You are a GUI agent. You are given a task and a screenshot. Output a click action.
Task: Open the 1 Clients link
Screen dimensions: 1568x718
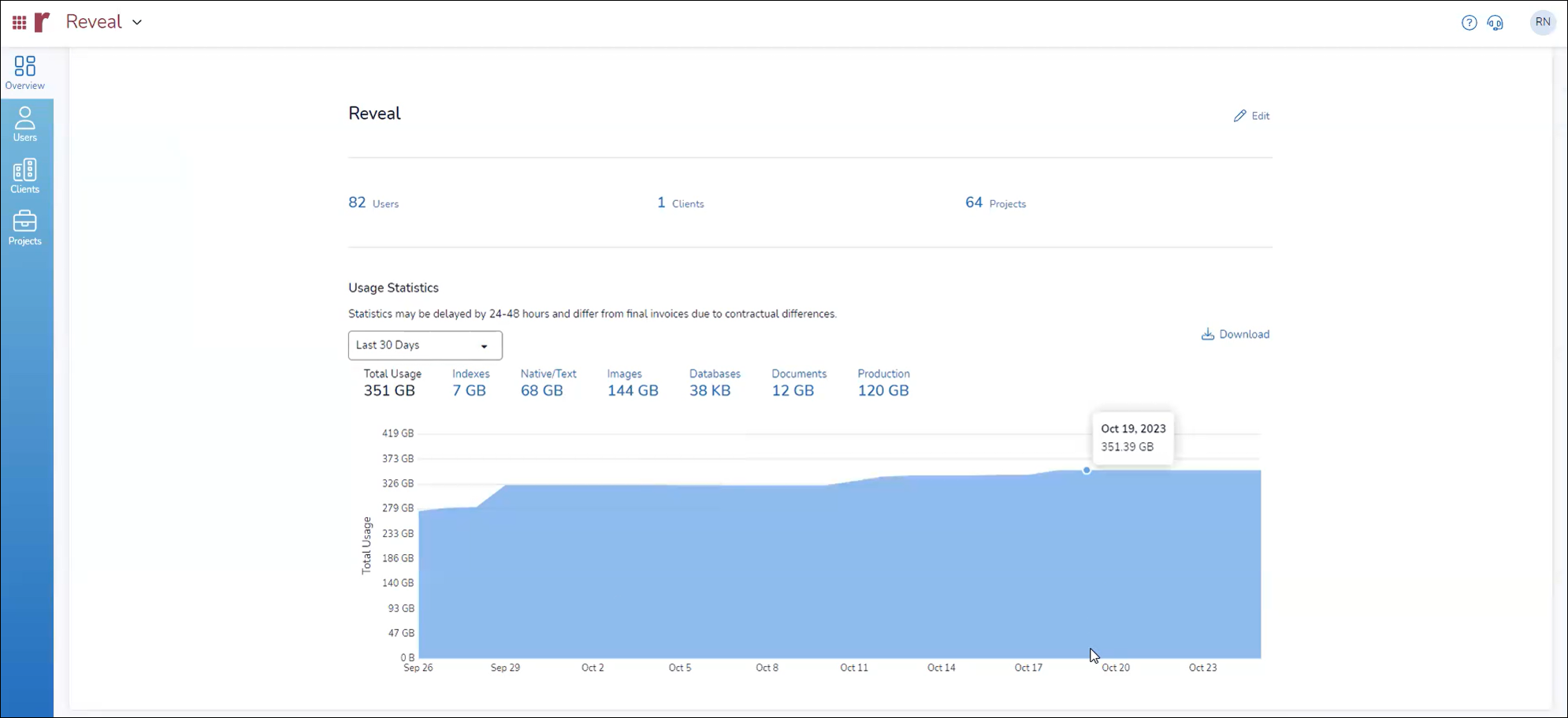681,203
